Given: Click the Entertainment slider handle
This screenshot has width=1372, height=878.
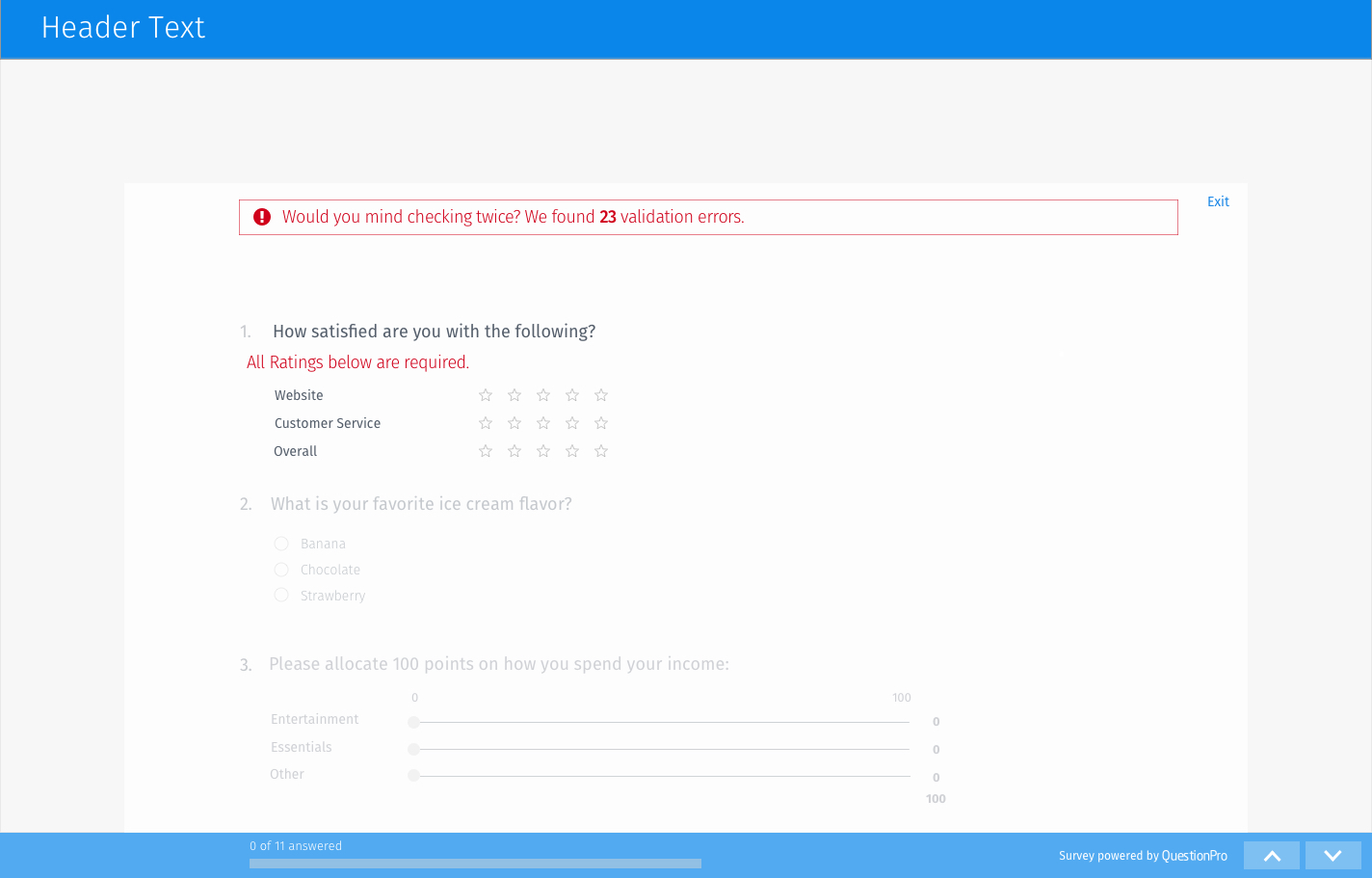Looking at the screenshot, I should (413, 722).
